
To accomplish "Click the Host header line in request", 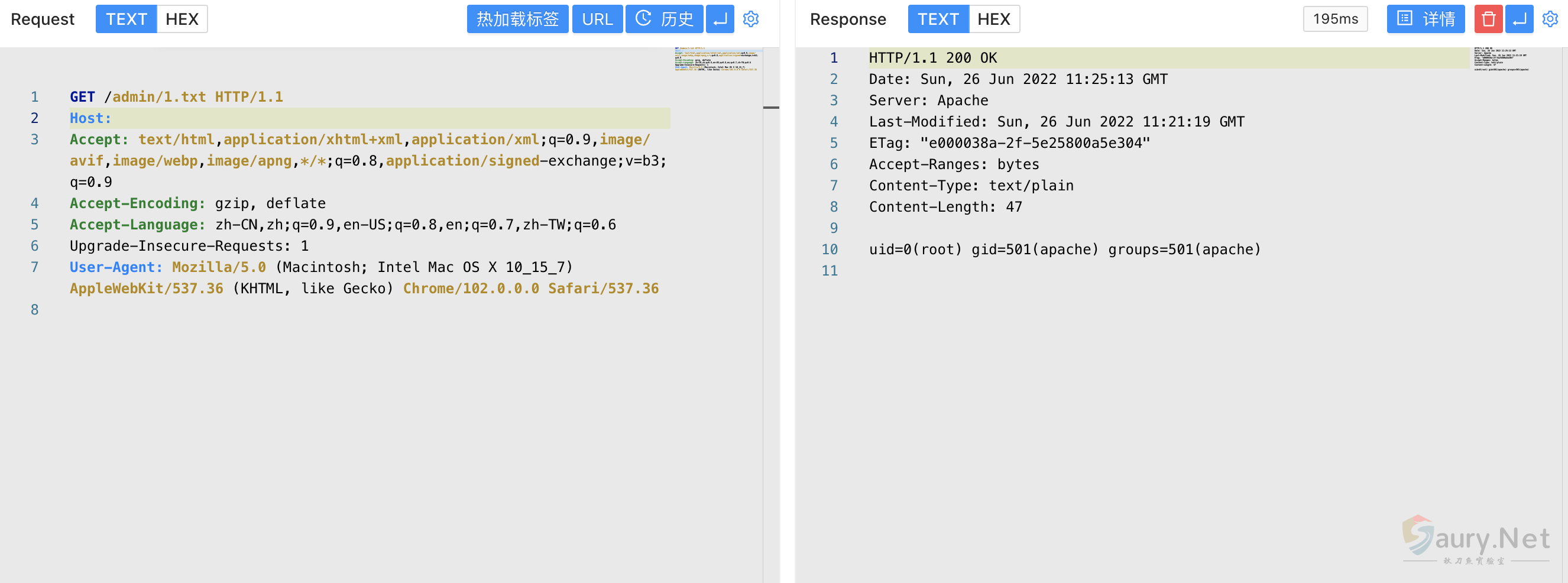I will pyautogui.click(x=90, y=118).
